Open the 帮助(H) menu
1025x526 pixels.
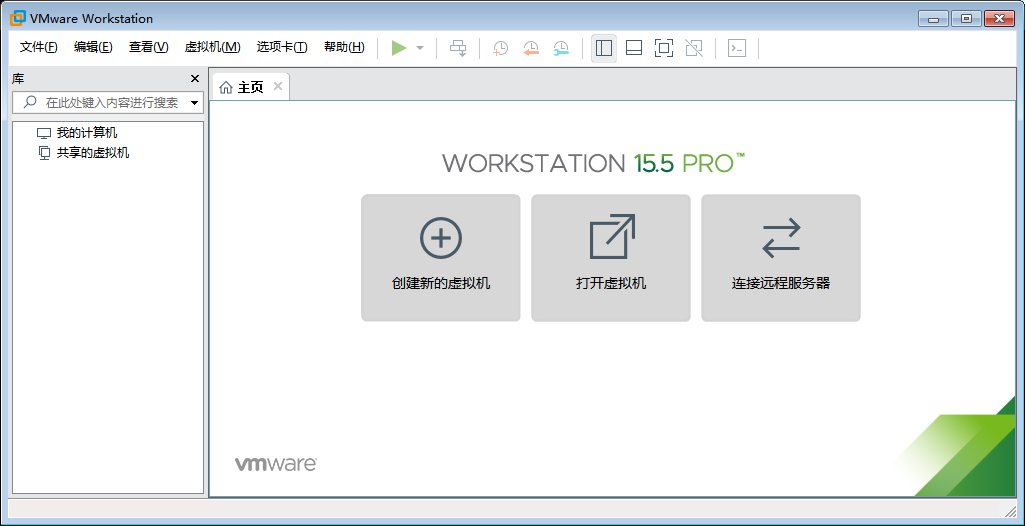pyautogui.click(x=344, y=47)
